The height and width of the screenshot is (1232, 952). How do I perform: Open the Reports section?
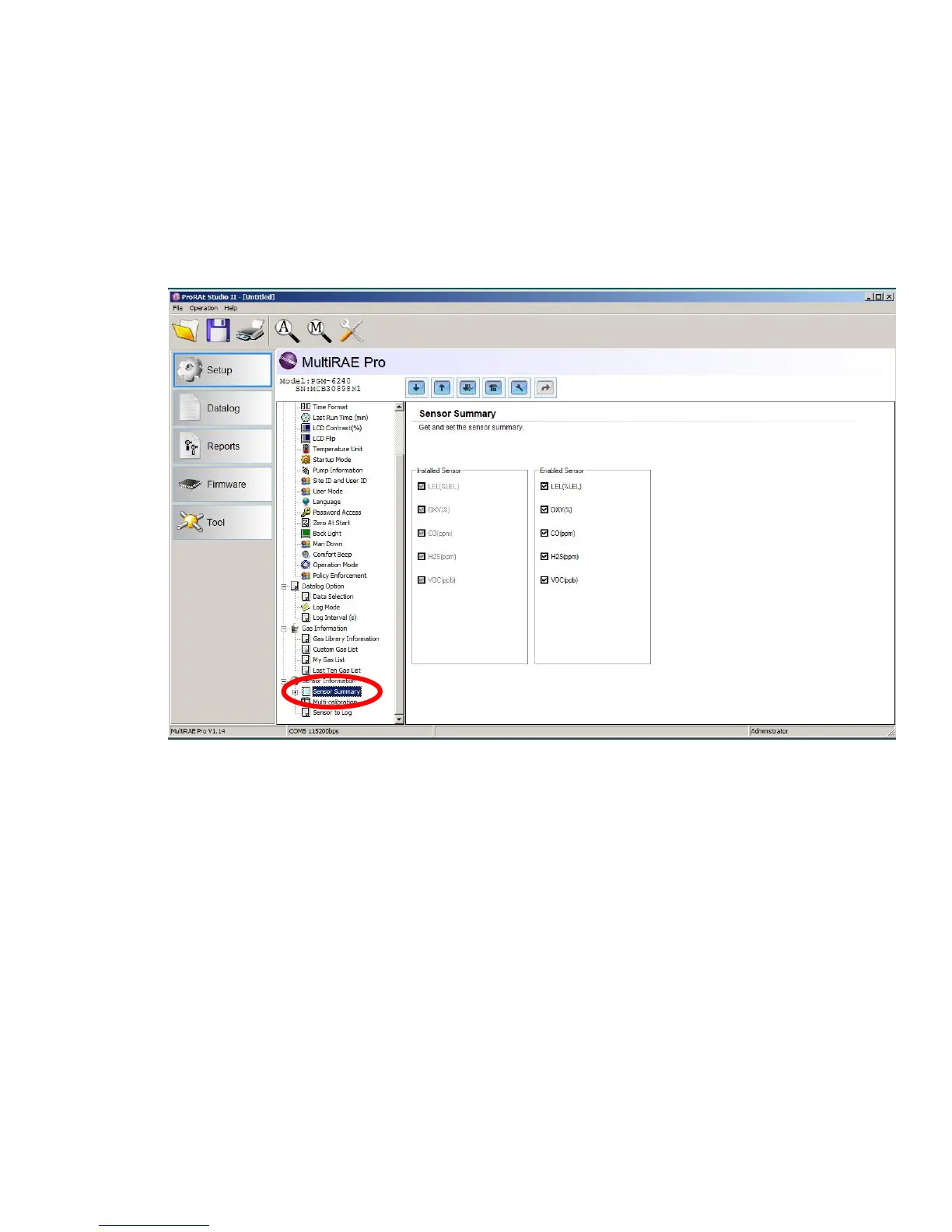point(222,446)
